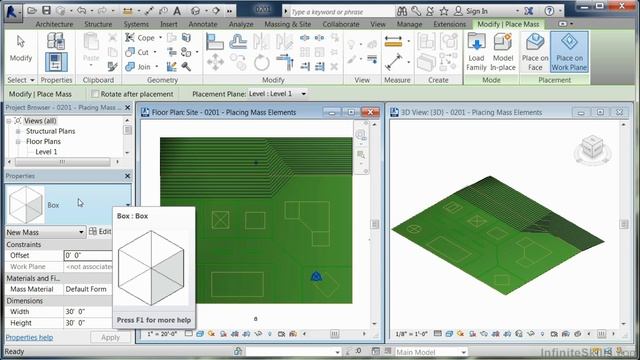Click the Type Properties icon in Properties panel
640x360 pixels.
(x=56, y=41)
